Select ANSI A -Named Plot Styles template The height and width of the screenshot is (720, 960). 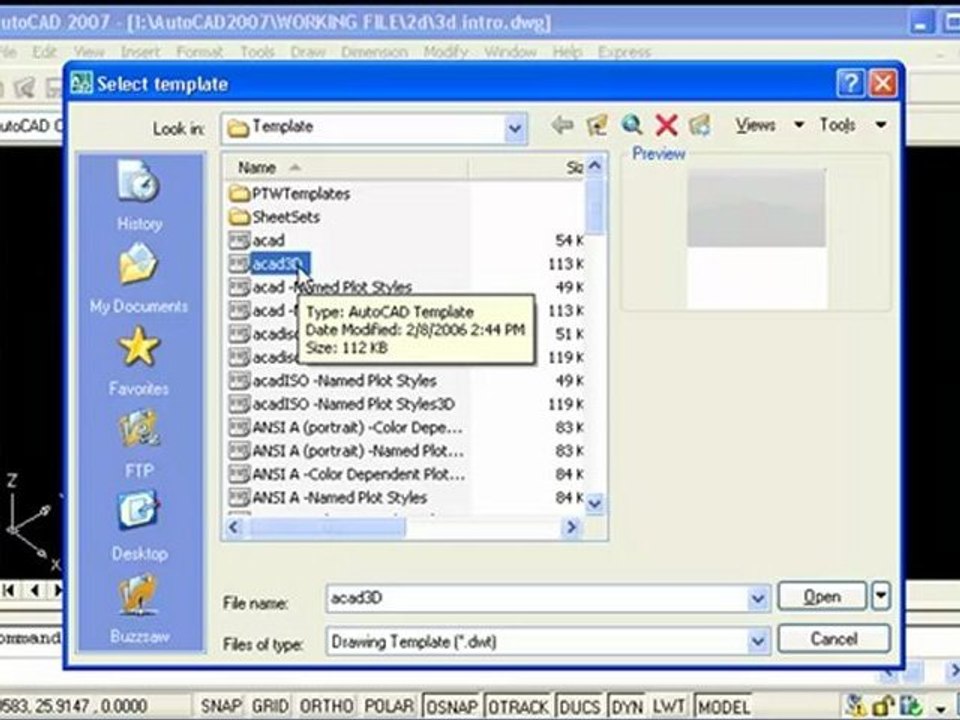[x=328, y=497]
